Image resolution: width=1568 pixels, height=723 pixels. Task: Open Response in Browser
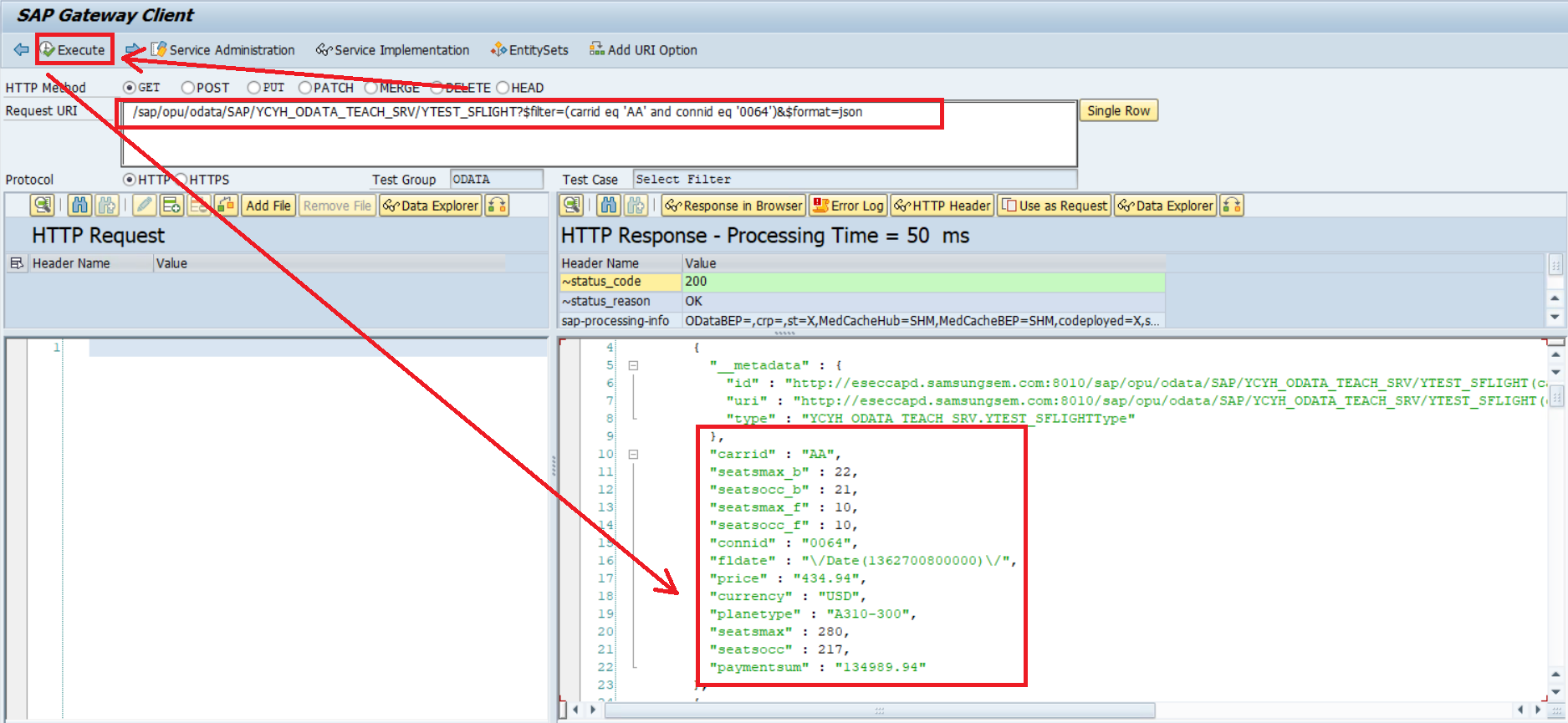733,206
